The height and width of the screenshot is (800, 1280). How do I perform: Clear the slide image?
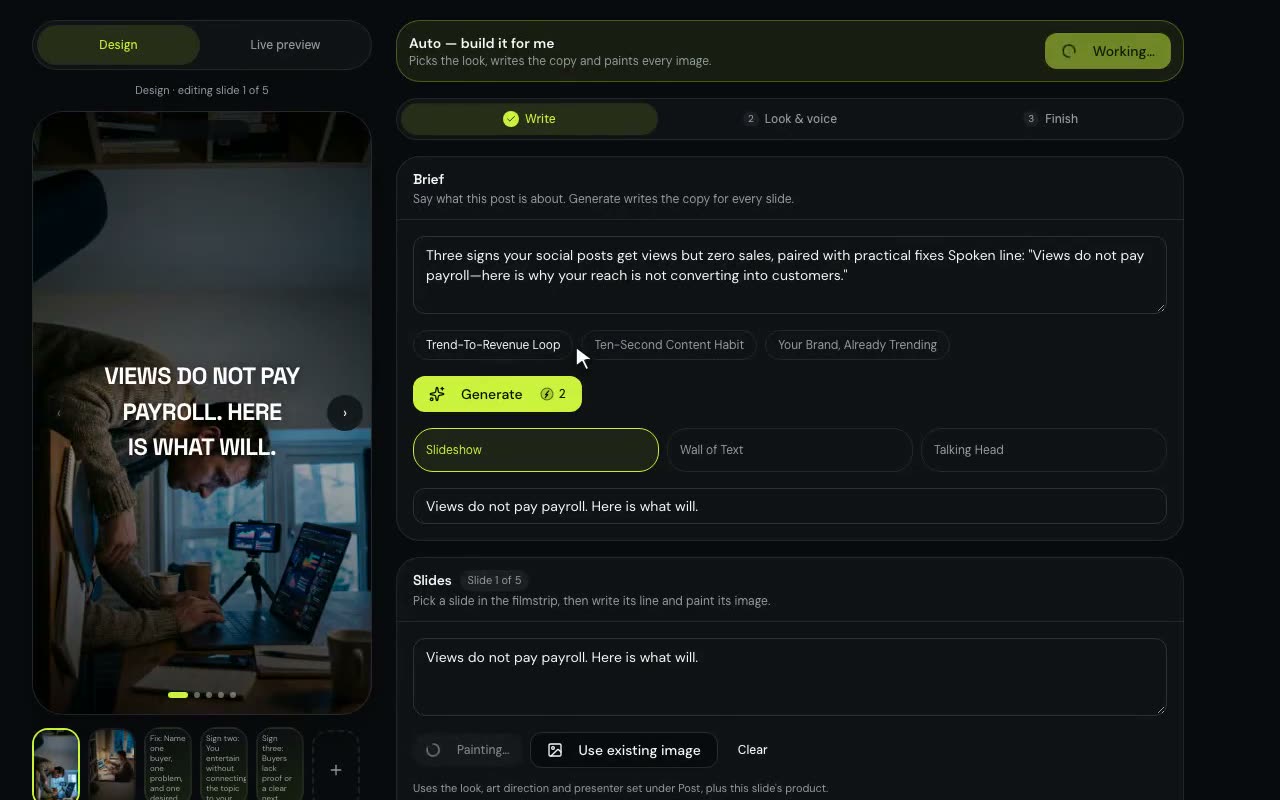[x=752, y=750]
